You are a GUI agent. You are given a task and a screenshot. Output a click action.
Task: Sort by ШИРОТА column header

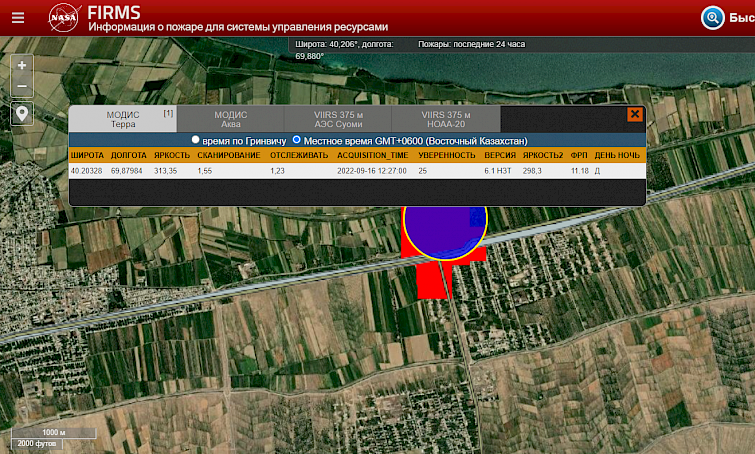(x=87, y=156)
